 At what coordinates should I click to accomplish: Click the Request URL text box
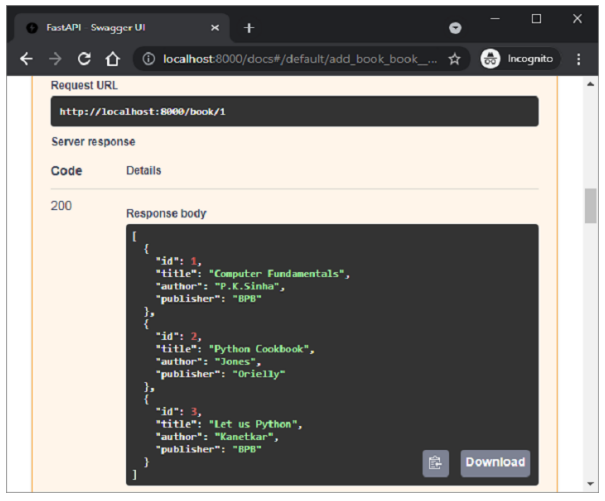coord(294,111)
